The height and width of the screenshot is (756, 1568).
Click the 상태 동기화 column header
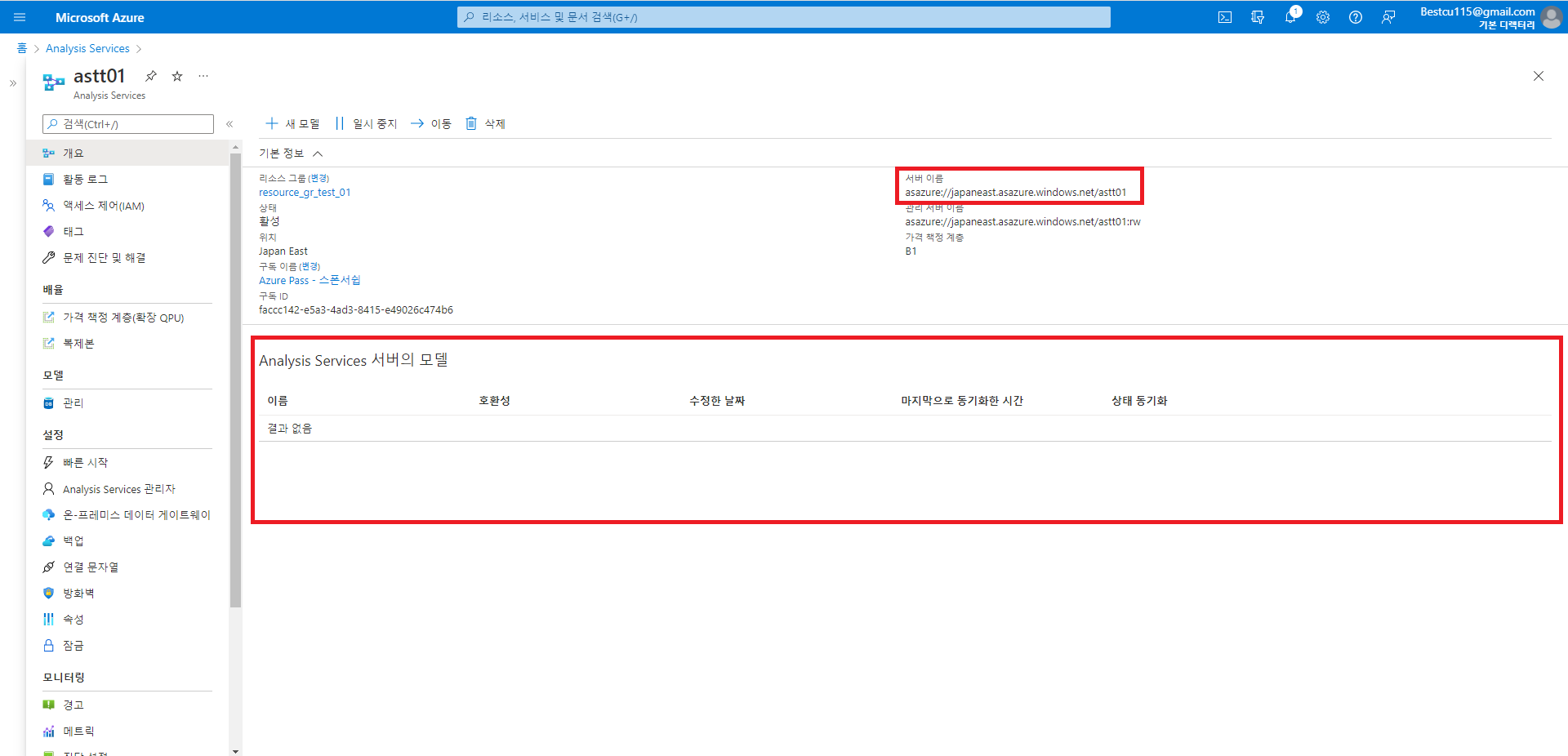[x=1139, y=401]
